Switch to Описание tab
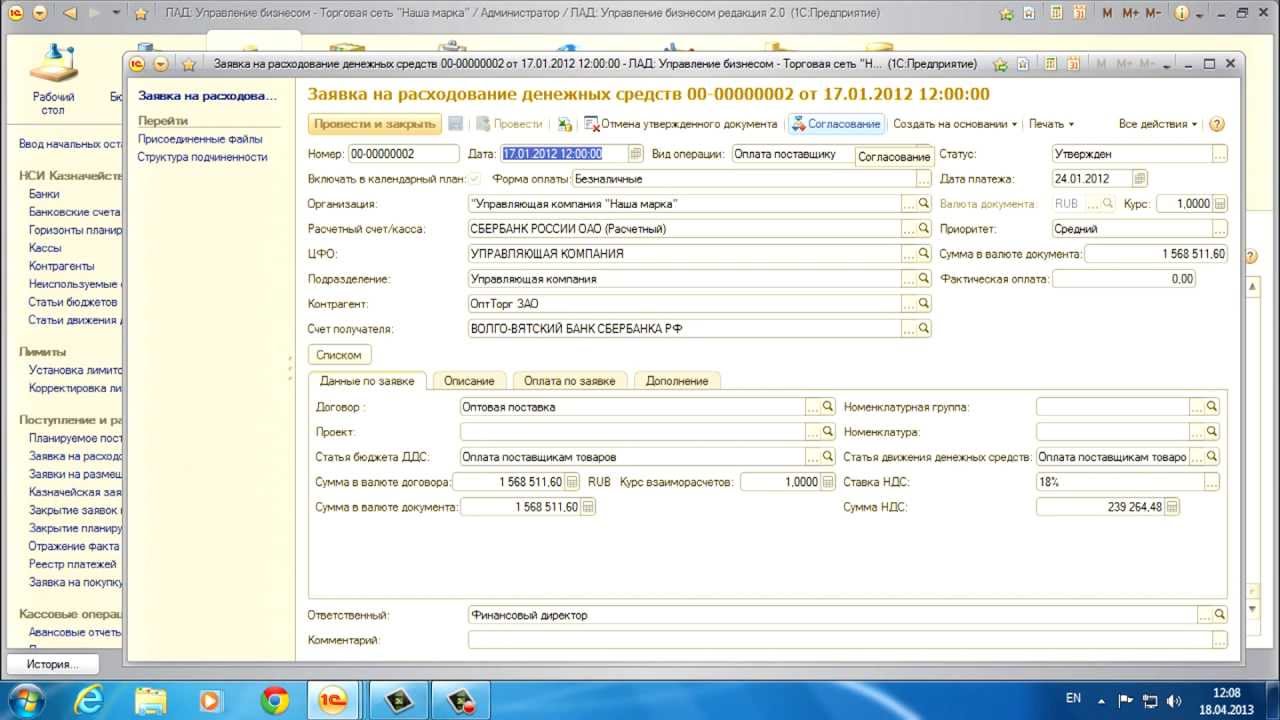This screenshot has height=720, width=1280. click(x=470, y=381)
